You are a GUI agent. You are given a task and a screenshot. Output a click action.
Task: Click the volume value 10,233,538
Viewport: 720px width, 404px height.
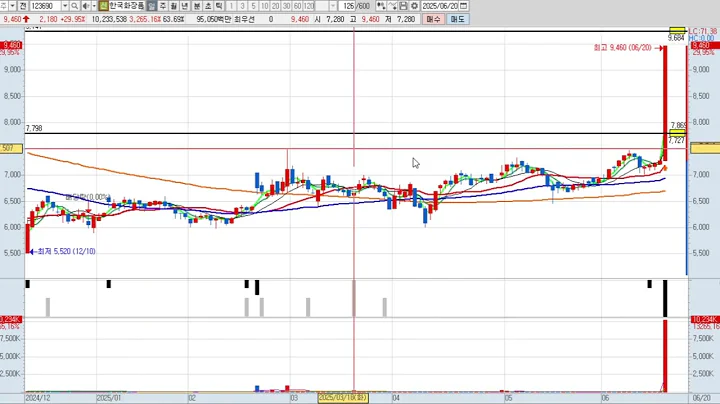(x=109, y=19)
